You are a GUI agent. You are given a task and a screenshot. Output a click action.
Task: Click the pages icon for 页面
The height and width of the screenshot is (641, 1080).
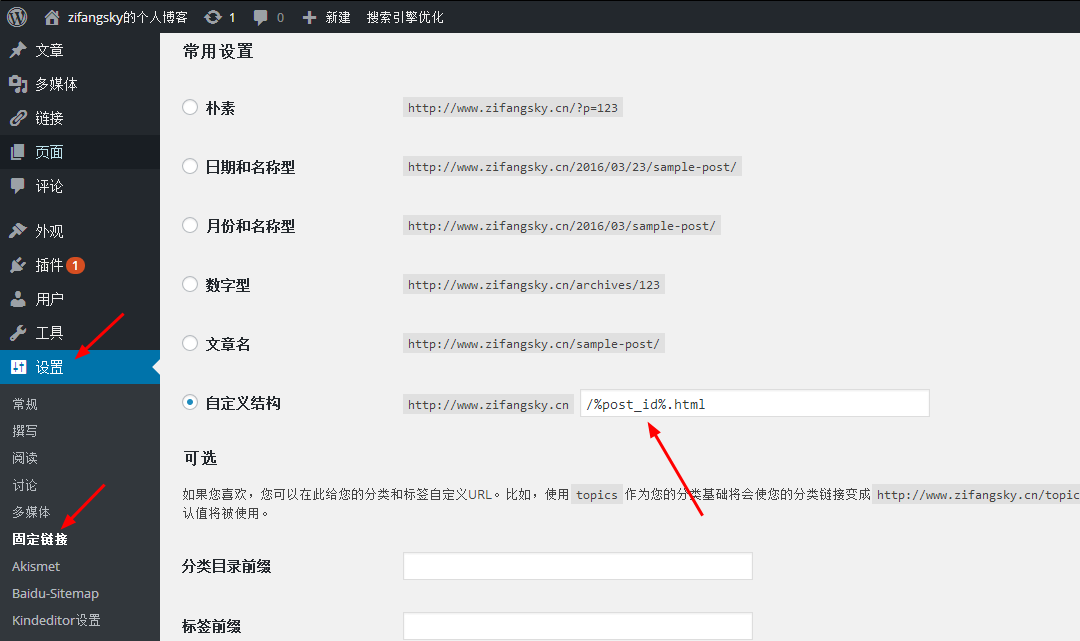18,152
